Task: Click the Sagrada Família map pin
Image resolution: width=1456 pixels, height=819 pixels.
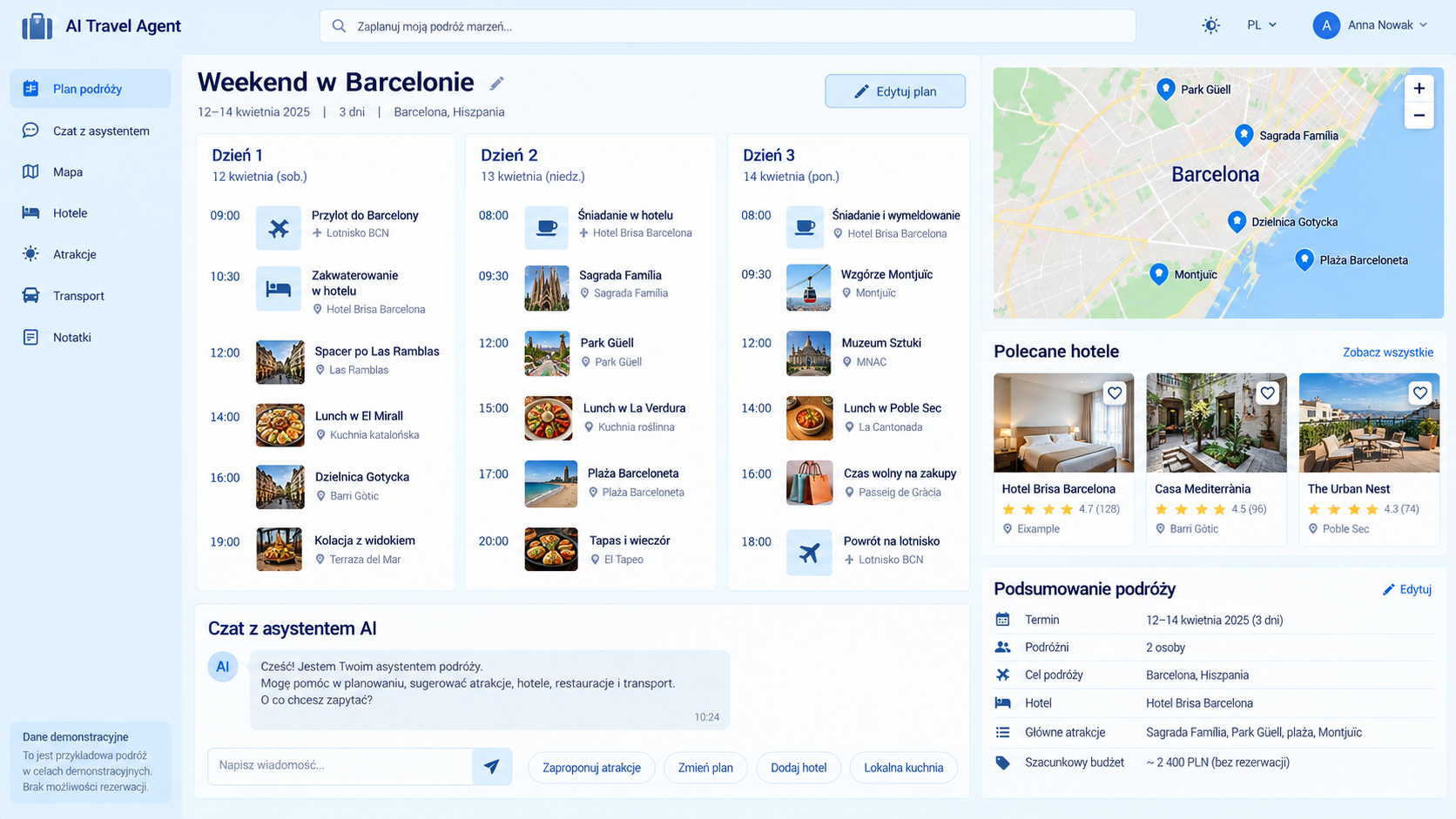Action: pyautogui.click(x=1244, y=135)
